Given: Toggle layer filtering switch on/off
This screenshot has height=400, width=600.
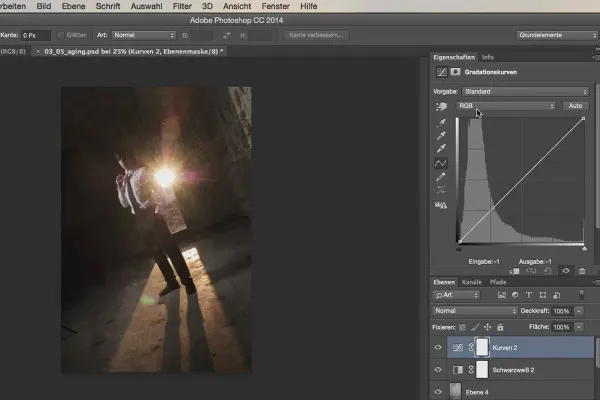Looking at the screenshot, I should tap(582, 295).
